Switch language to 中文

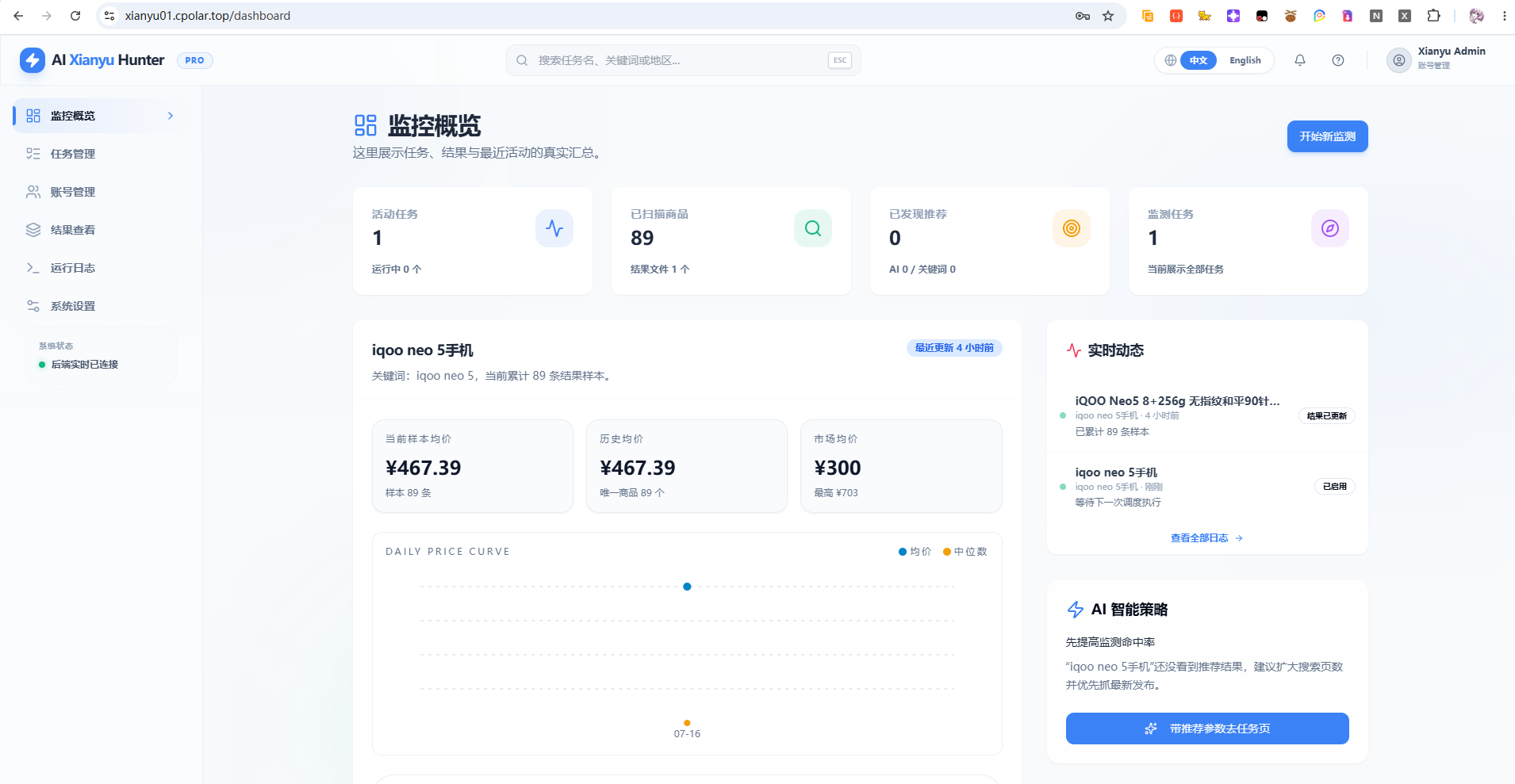(1199, 60)
